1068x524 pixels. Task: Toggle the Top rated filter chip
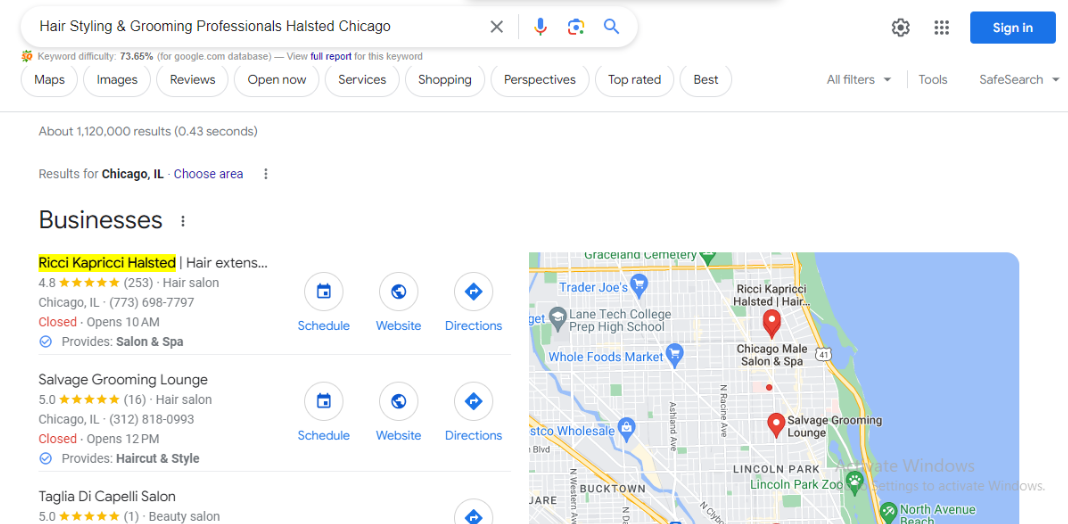(634, 80)
